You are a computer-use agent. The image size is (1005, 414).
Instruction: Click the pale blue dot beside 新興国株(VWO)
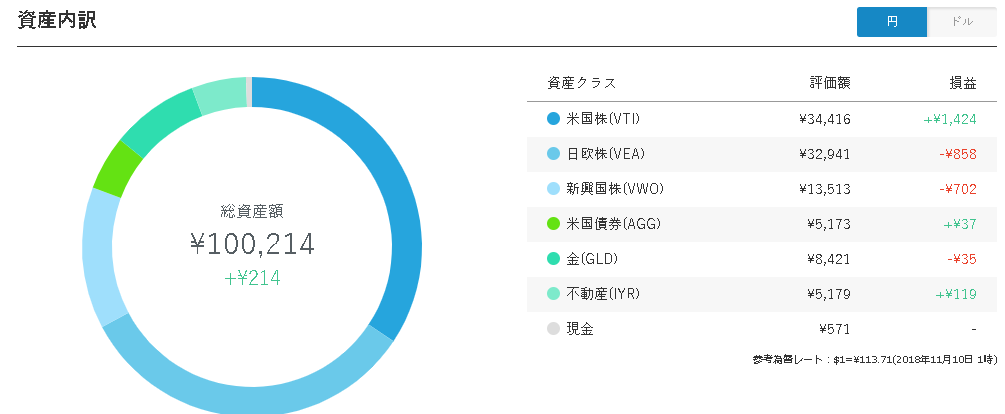click(553, 189)
